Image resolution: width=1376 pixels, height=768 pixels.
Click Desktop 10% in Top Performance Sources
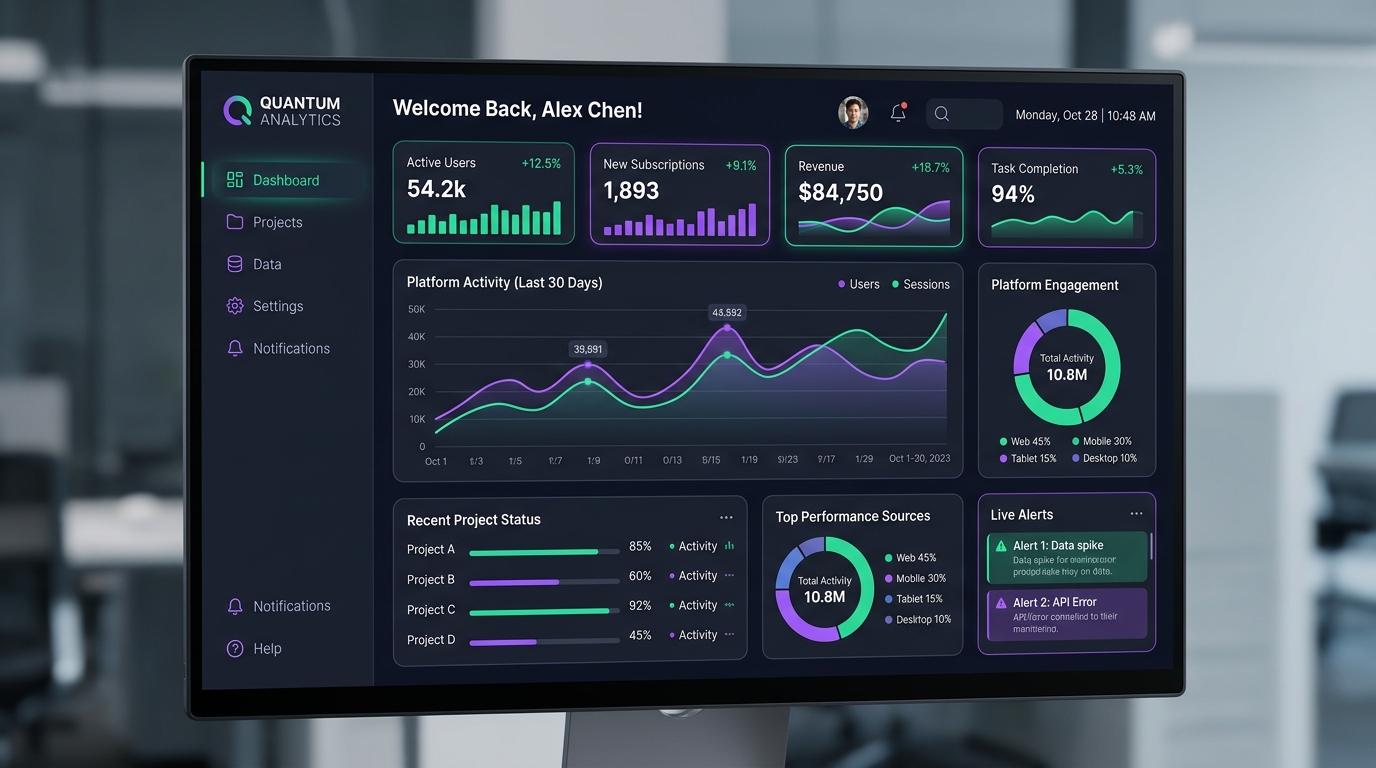point(917,620)
